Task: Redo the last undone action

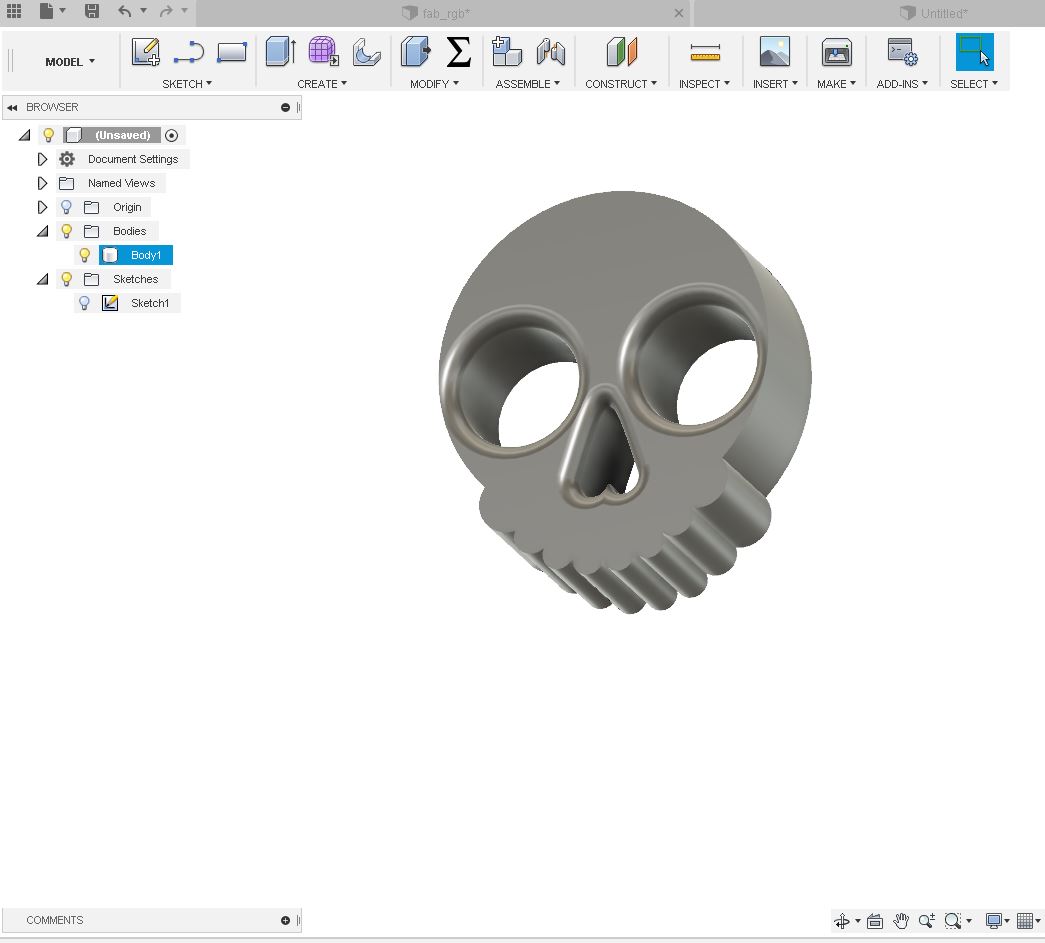Action: 166,11
